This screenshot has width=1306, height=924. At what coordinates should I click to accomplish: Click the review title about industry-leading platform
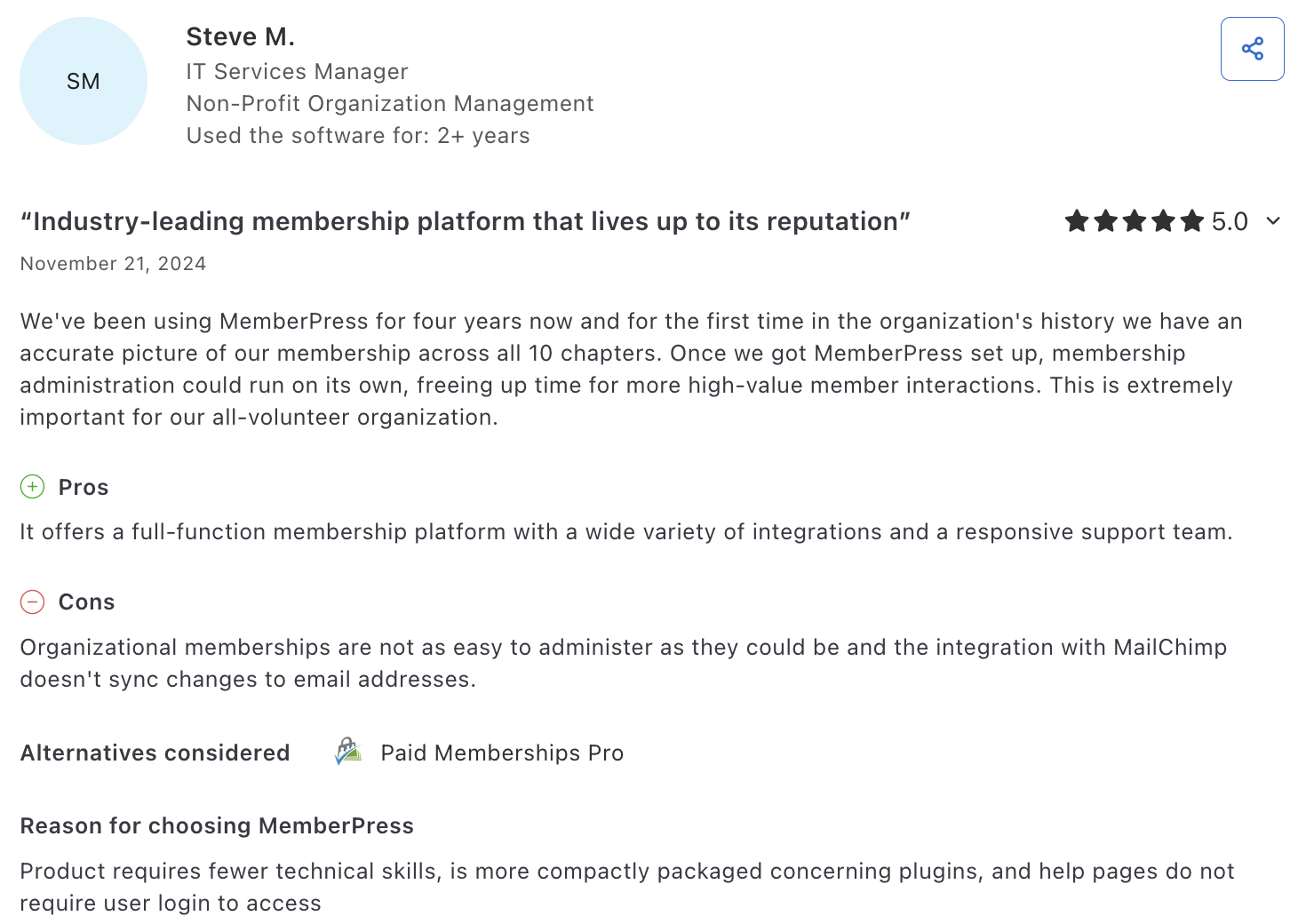click(466, 221)
